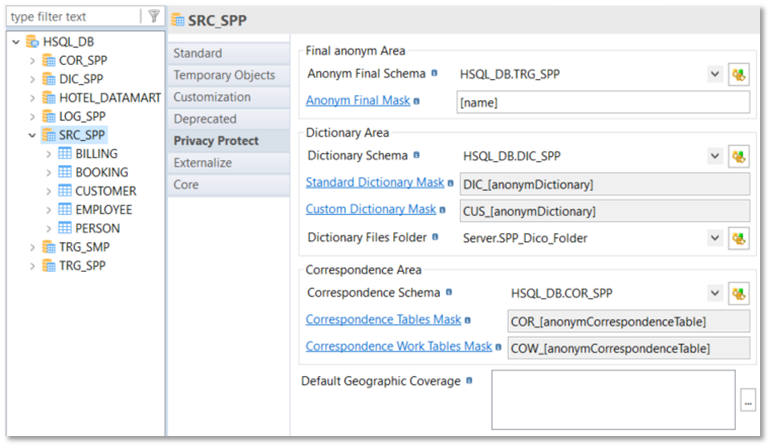The height and width of the screenshot is (447, 771).
Task: Click info icon next to Custom Dictionary Mask
Action: (443, 210)
